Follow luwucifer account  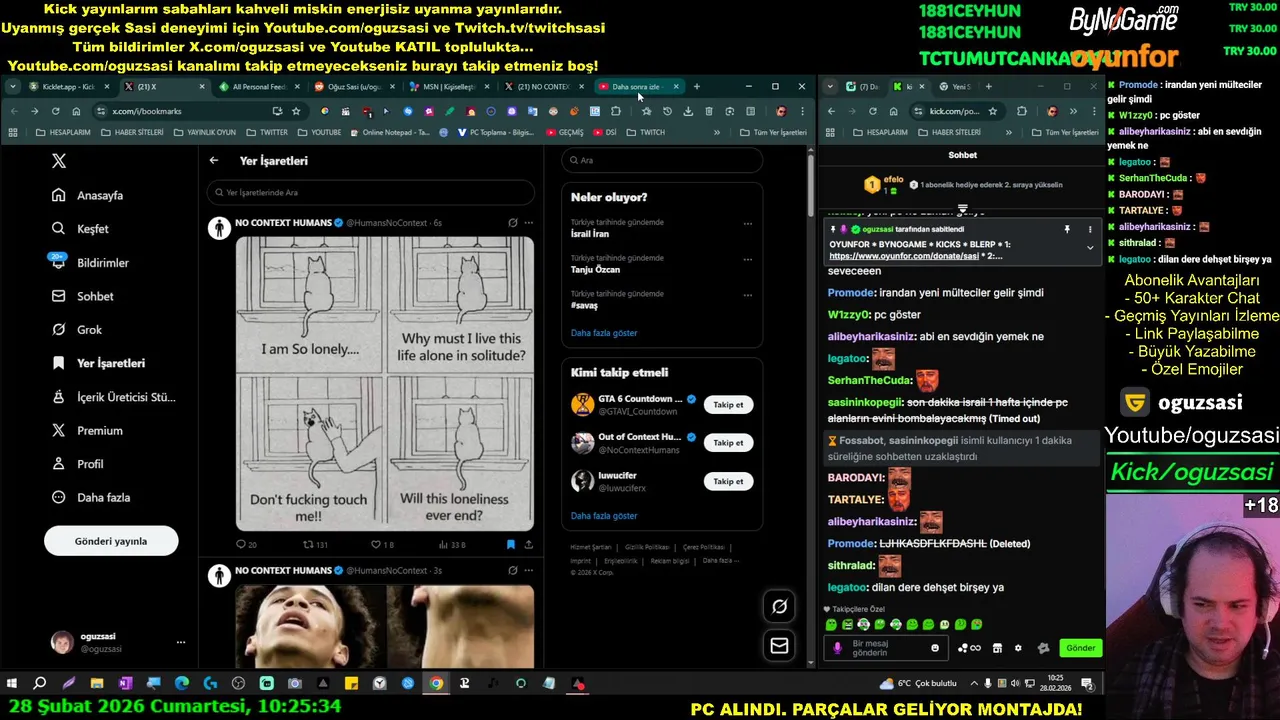click(729, 481)
